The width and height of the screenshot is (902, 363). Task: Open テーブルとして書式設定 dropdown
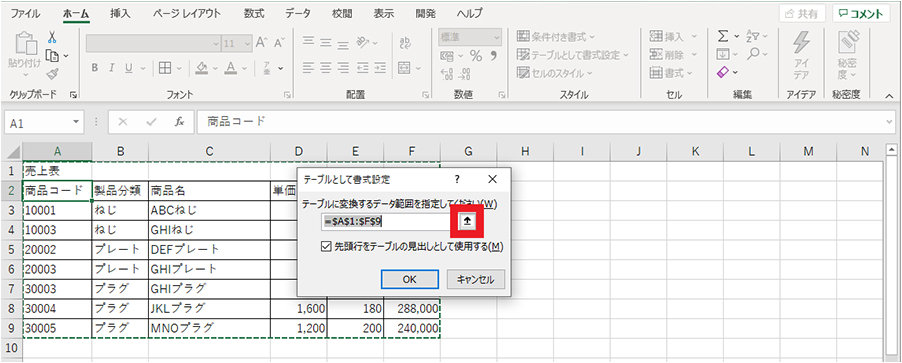[x=572, y=55]
